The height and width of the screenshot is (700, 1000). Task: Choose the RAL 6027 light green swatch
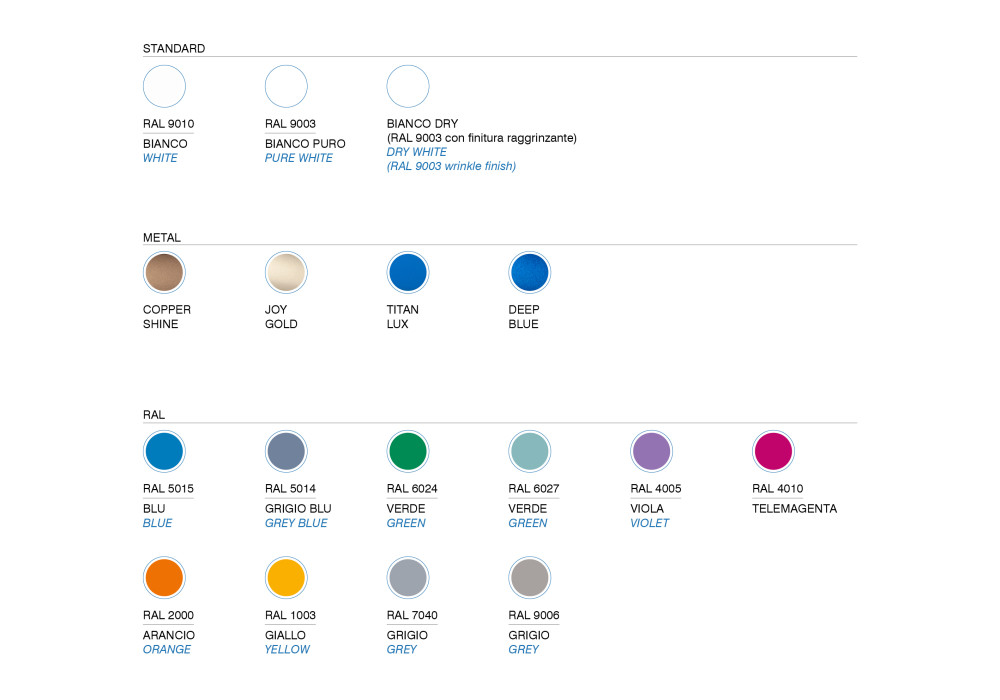coord(530,451)
